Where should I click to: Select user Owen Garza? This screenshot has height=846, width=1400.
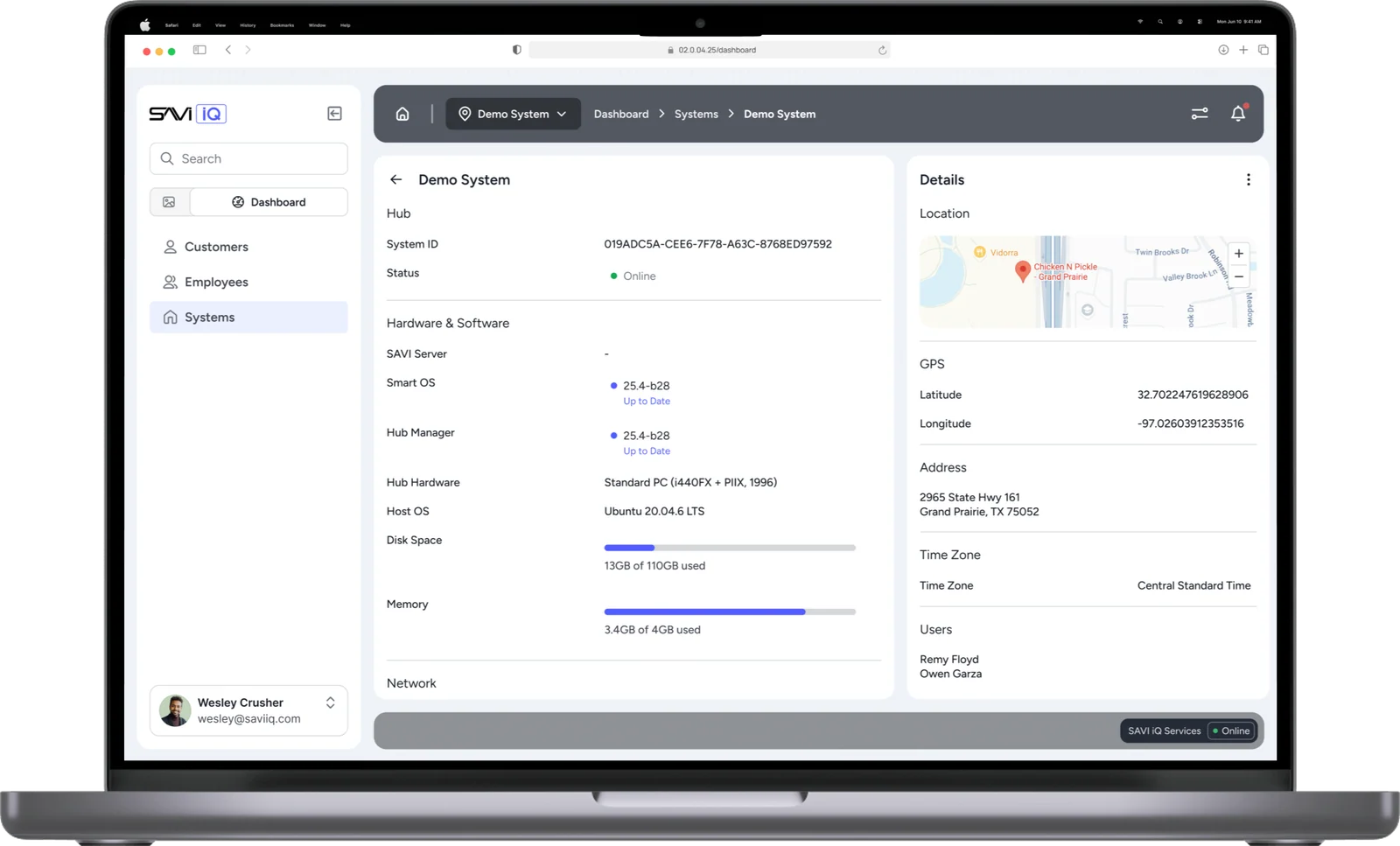tap(950, 674)
